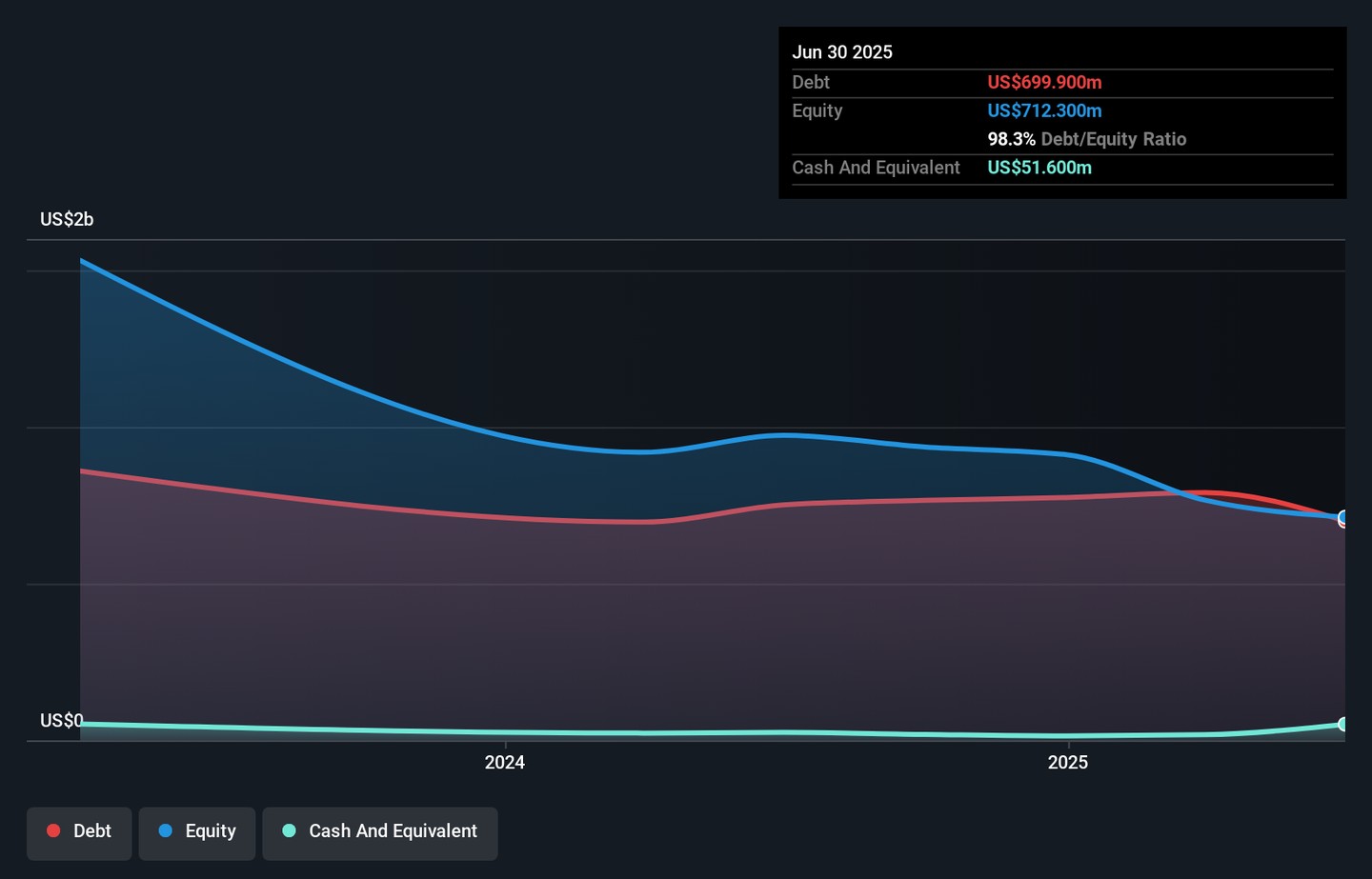Click the US$699.900m debt value
This screenshot has height=879, width=1372.
[1044, 83]
